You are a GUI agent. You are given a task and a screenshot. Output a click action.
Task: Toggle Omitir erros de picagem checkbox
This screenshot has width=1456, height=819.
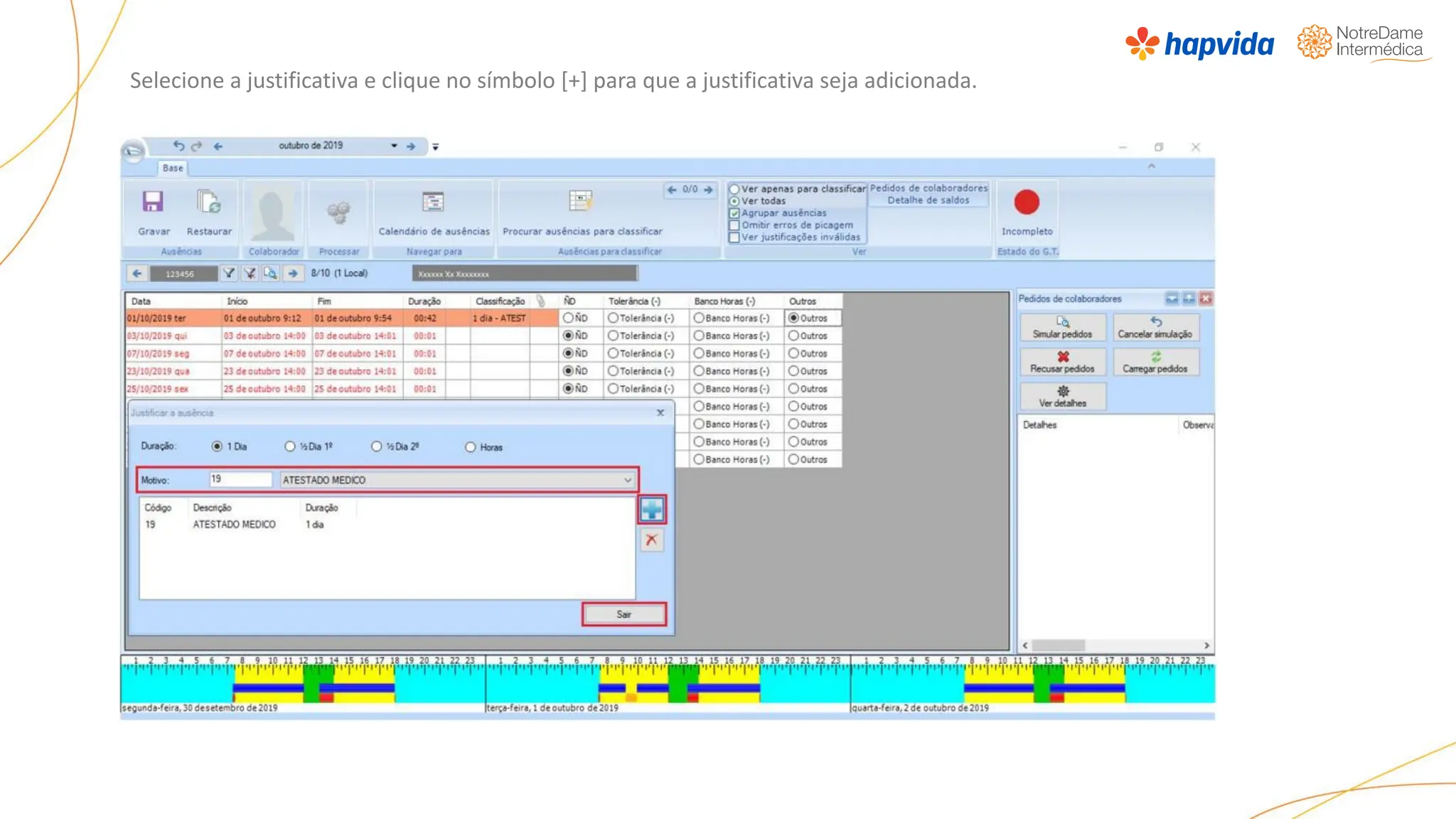(734, 225)
